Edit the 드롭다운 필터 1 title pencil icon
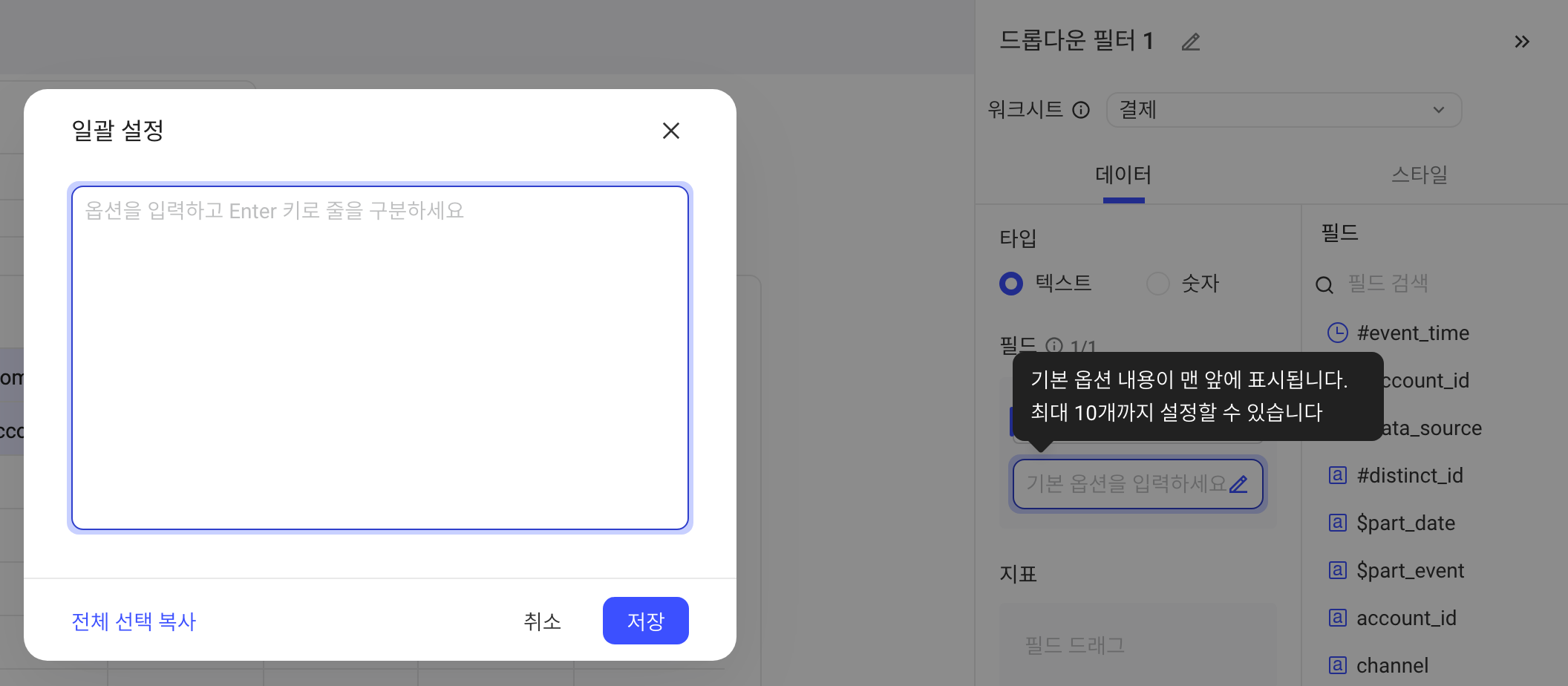This screenshot has height=686, width=1568. 1191,42
